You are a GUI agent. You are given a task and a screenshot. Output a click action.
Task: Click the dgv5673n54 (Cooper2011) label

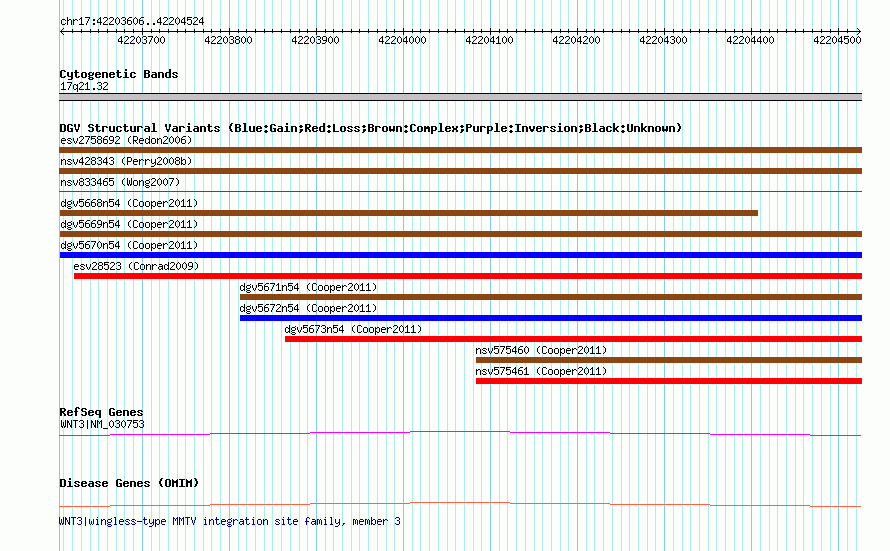pos(353,329)
